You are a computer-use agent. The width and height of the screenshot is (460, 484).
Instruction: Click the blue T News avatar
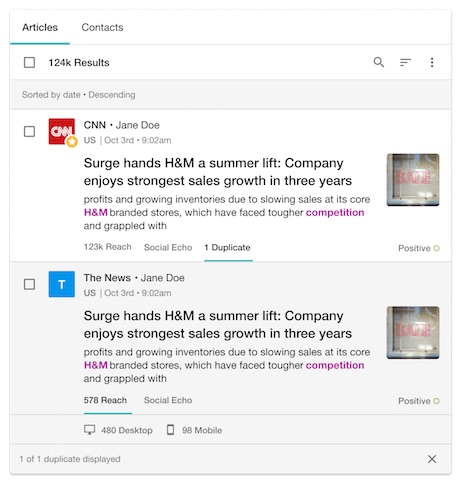click(x=62, y=284)
